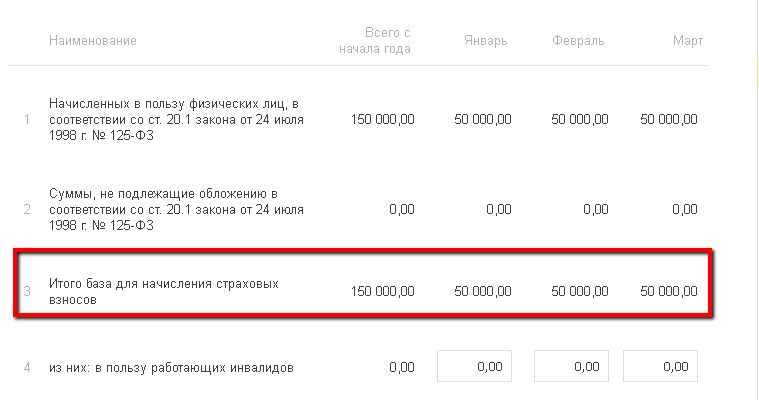This screenshot has height=400, width=759.
Task: Click the February 0,00 value in row 2
Action: [594, 209]
